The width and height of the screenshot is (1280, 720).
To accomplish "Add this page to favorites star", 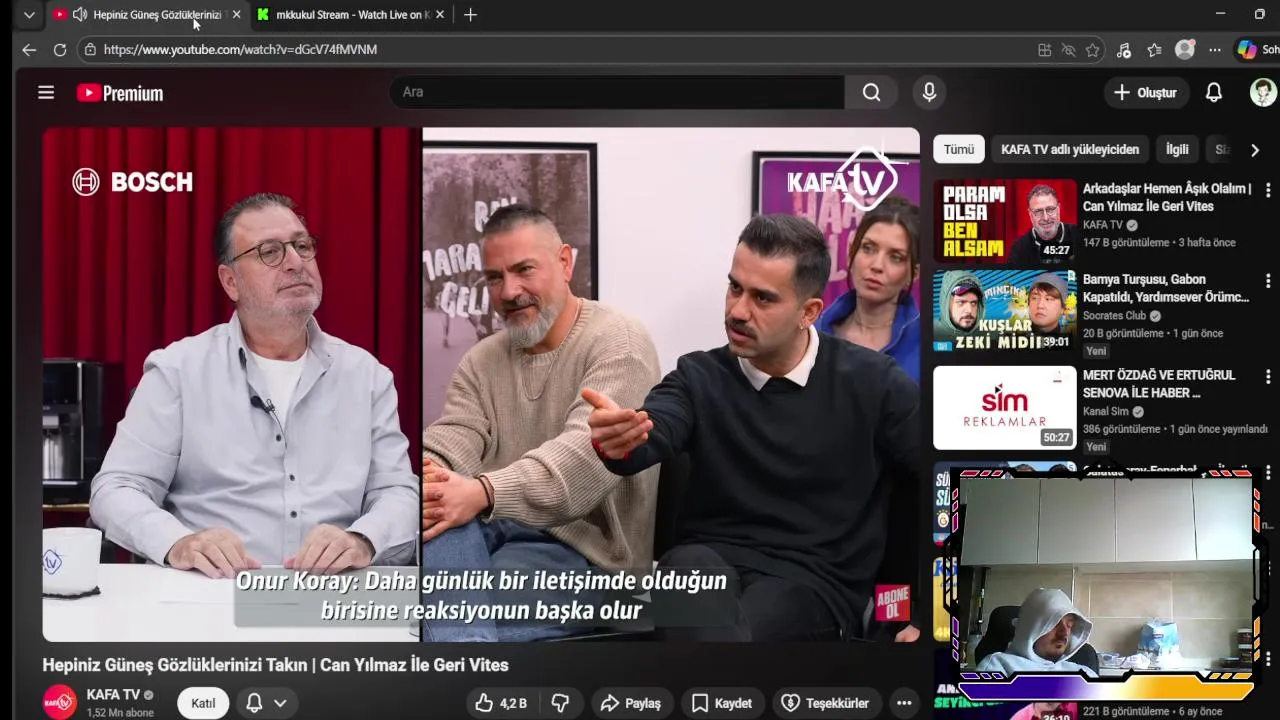I will click(1092, 50).
